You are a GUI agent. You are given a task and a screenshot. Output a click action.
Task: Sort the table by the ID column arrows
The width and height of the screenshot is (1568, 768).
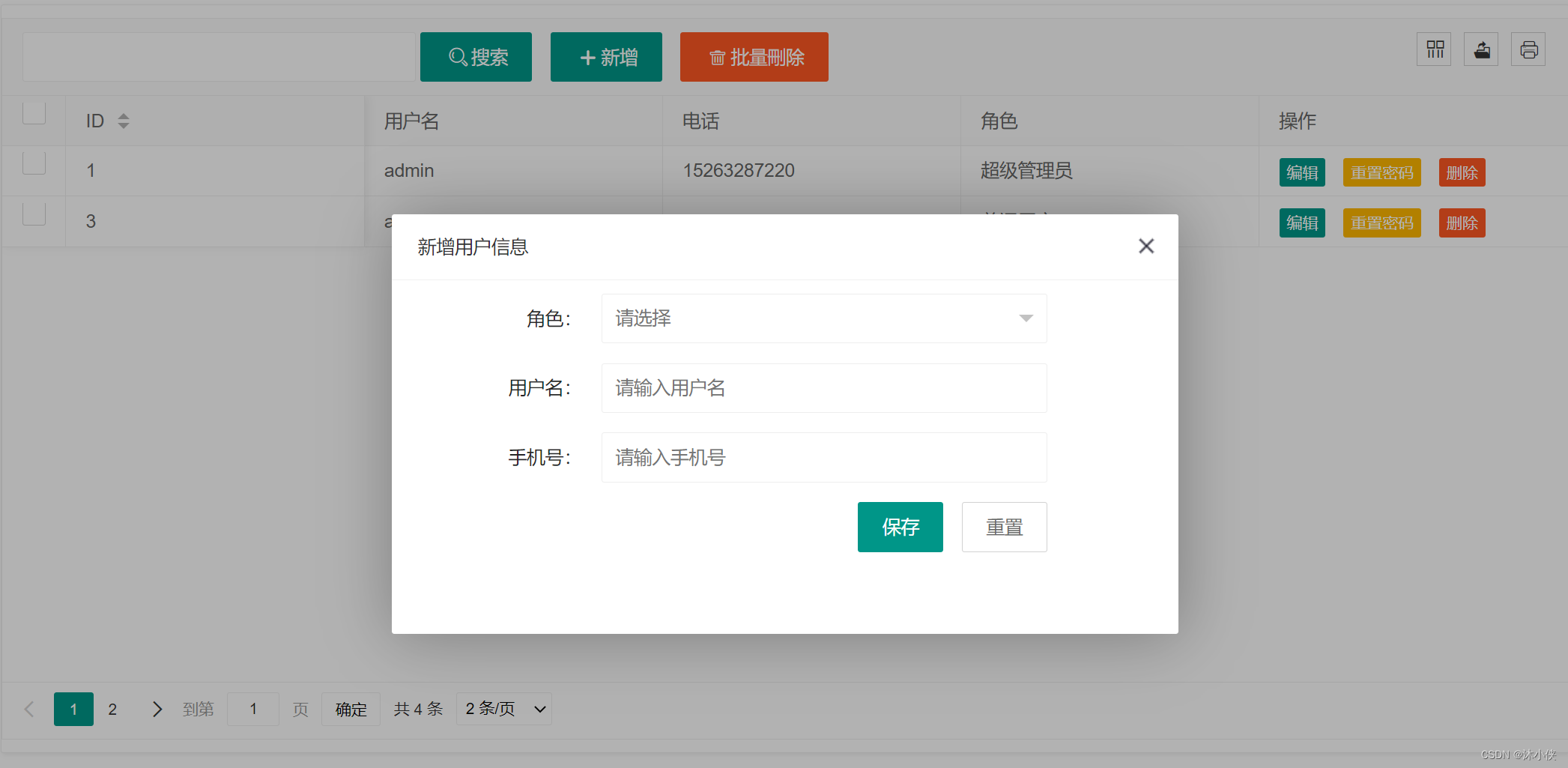click(x=124, y=121)
